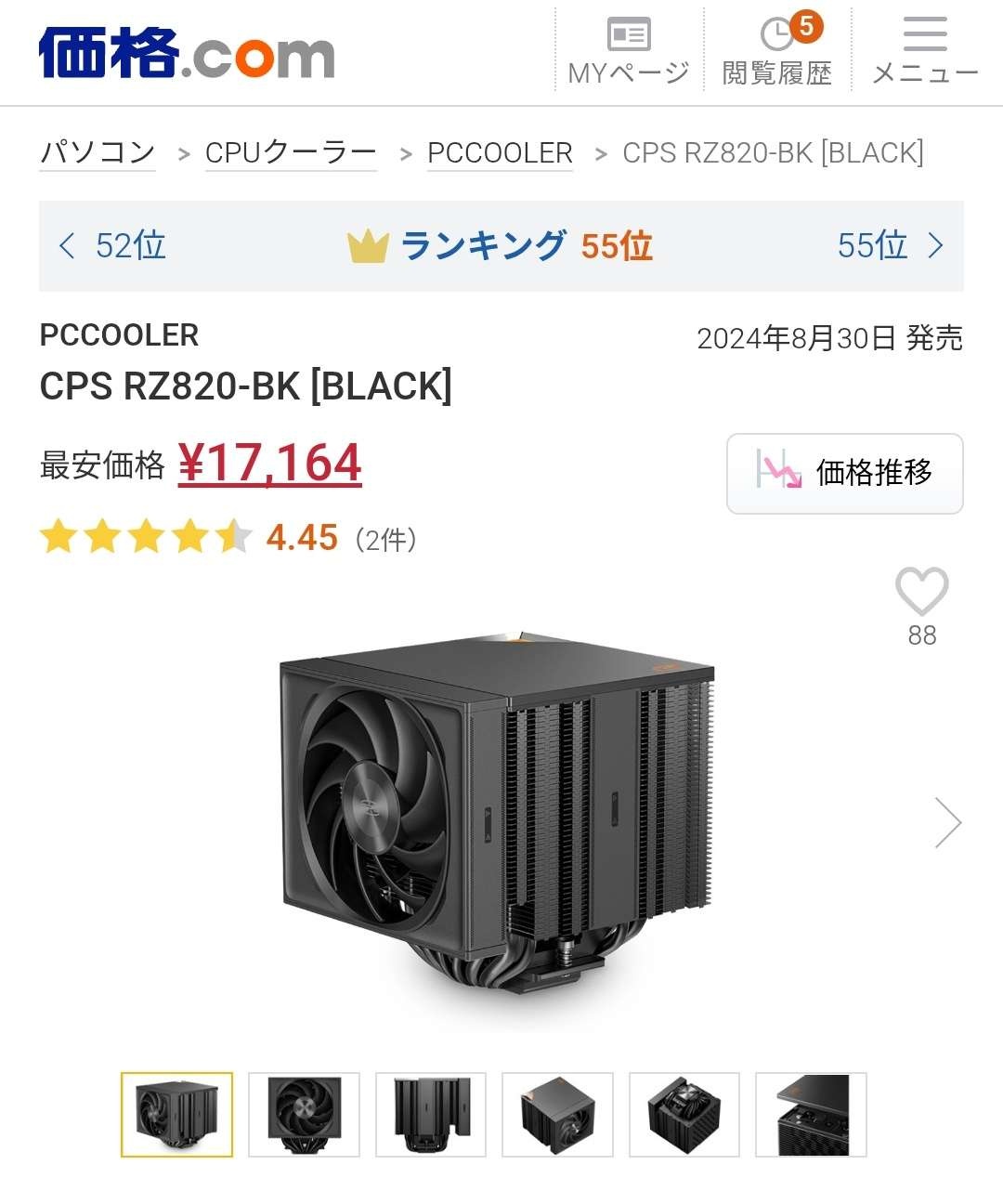Select the first cooler thumbnail
The height and width of the screenshot is (1204, 1003).
[176, 1115]
